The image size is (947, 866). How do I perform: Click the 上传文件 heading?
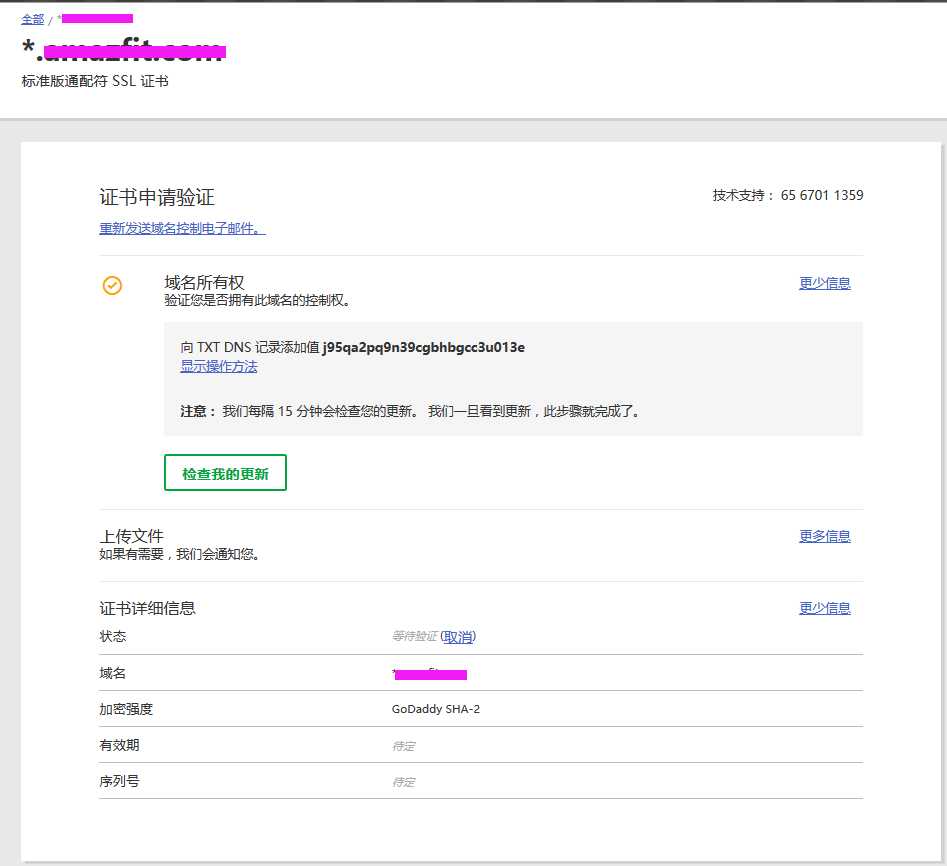(x=132, y=536)
